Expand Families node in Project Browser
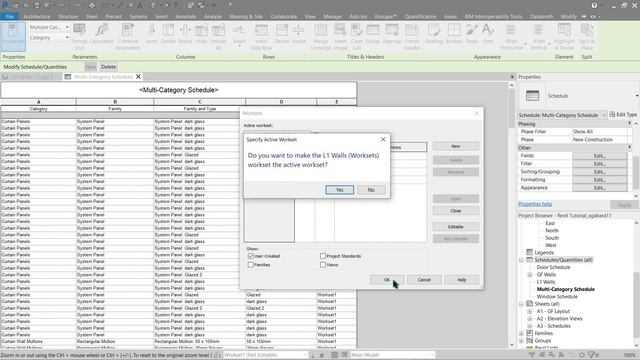 click(522, 333)
